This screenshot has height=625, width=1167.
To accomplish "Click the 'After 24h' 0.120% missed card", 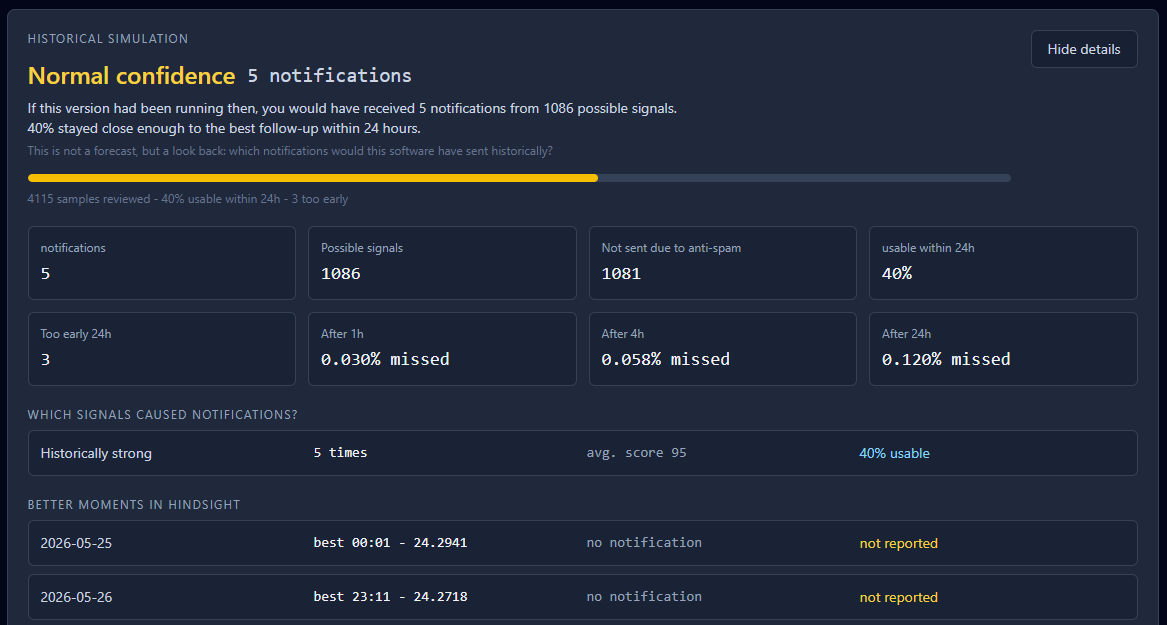I will tap(1003, 349).
